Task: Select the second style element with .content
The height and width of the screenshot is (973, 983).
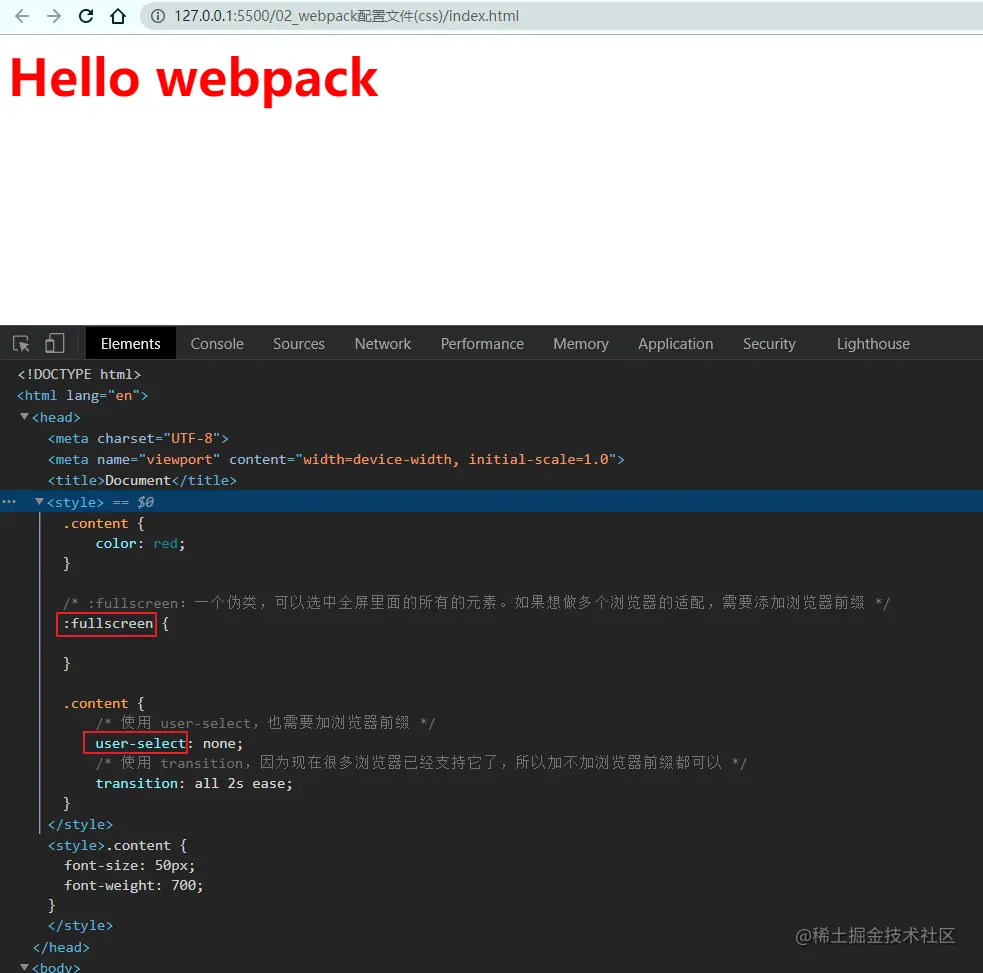Action: 117,845
